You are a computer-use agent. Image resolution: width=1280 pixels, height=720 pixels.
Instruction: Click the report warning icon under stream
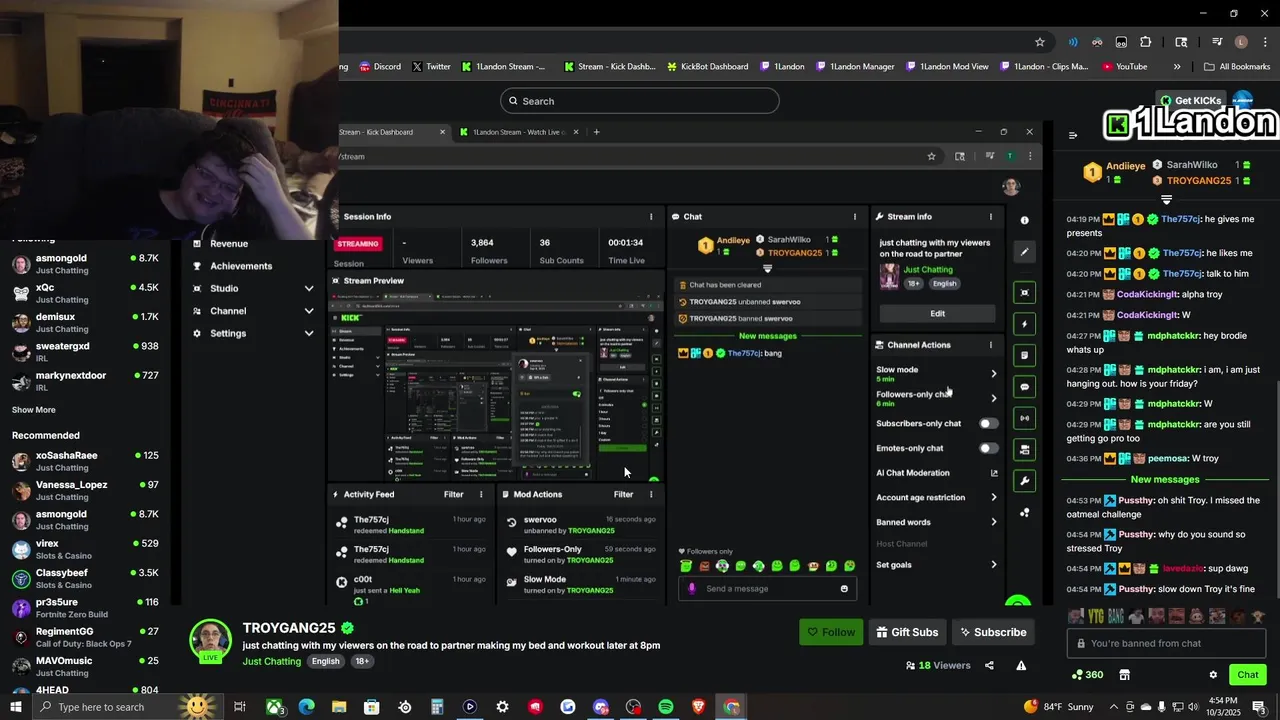pos(1021,665)
